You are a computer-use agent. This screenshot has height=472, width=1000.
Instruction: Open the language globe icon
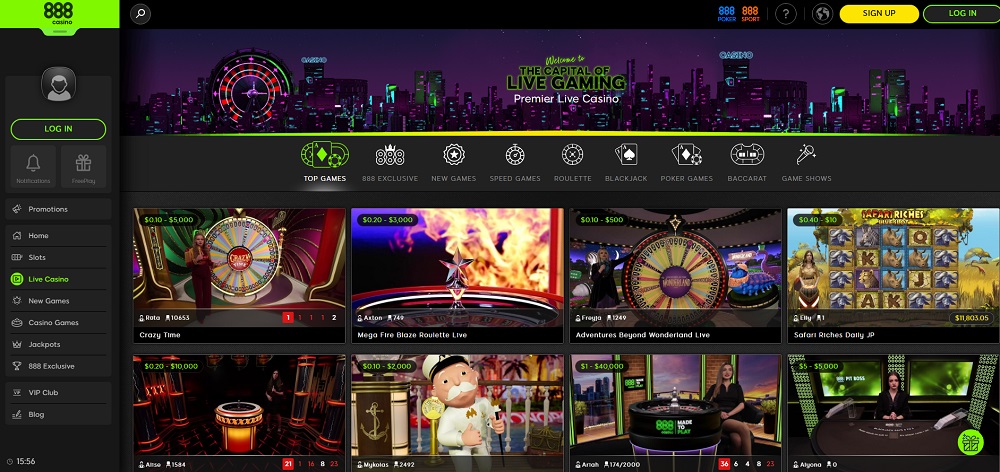[x=823, y=13]
